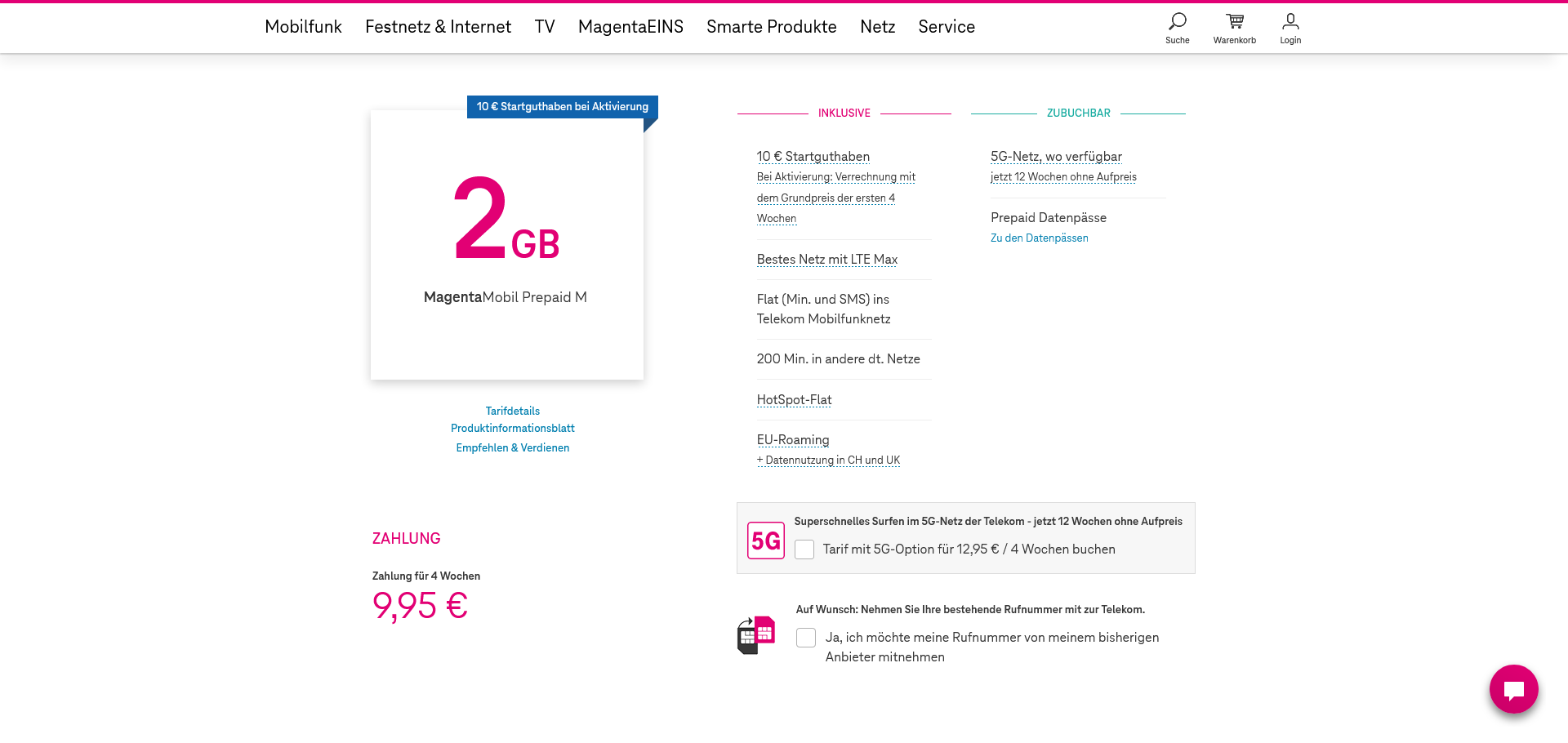
Task: Open the Suche magnifier icon
Action: point(1177,21)
